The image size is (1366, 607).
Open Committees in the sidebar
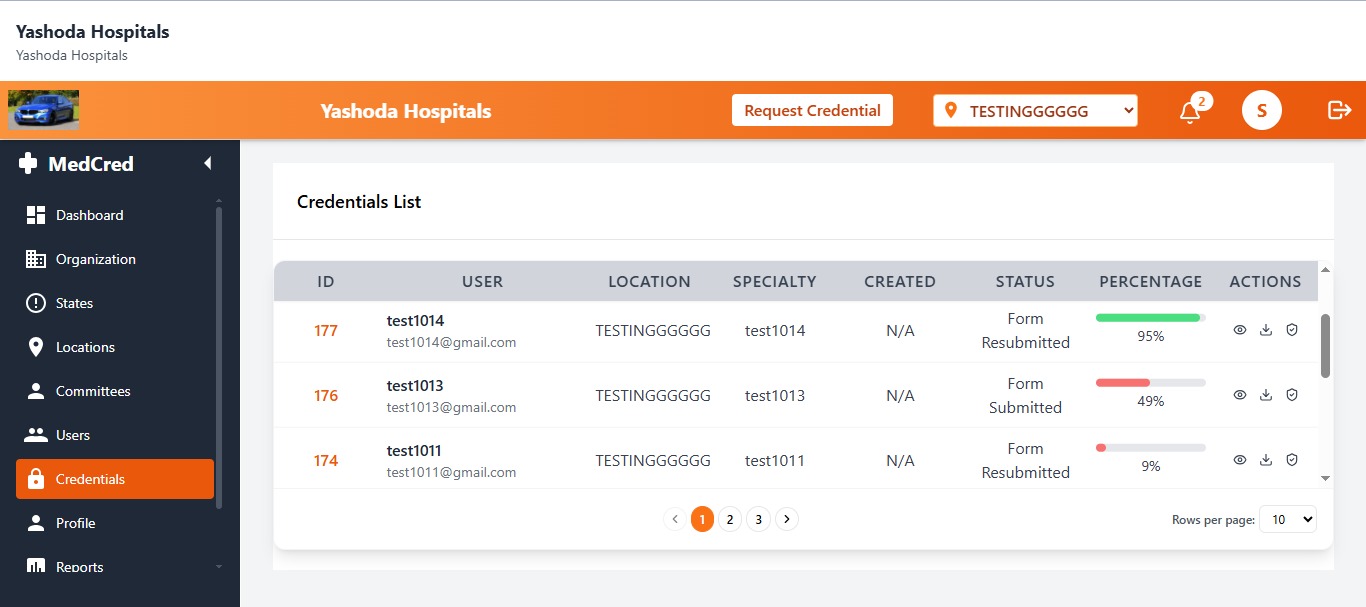93,391
